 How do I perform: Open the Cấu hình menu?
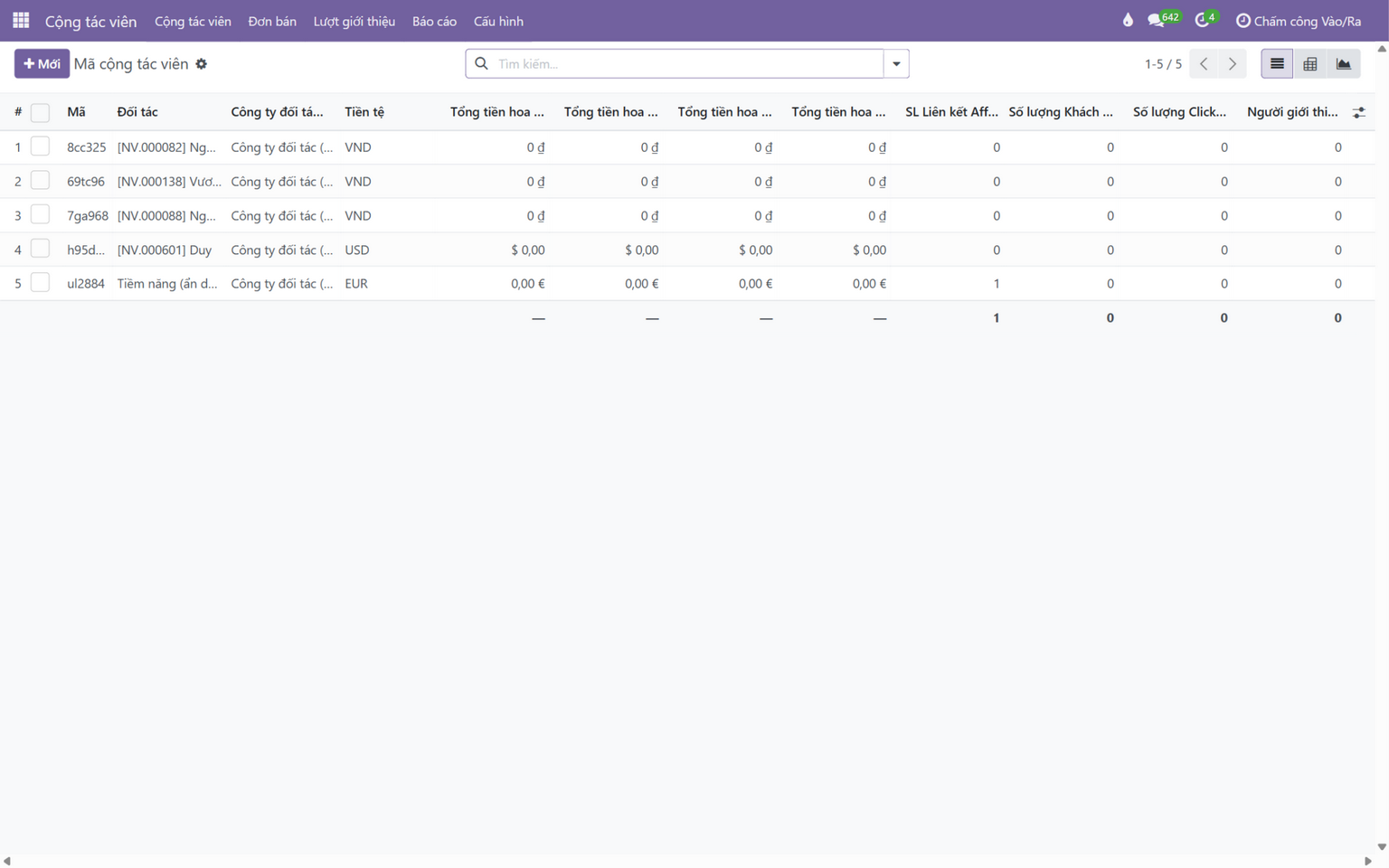498,21
